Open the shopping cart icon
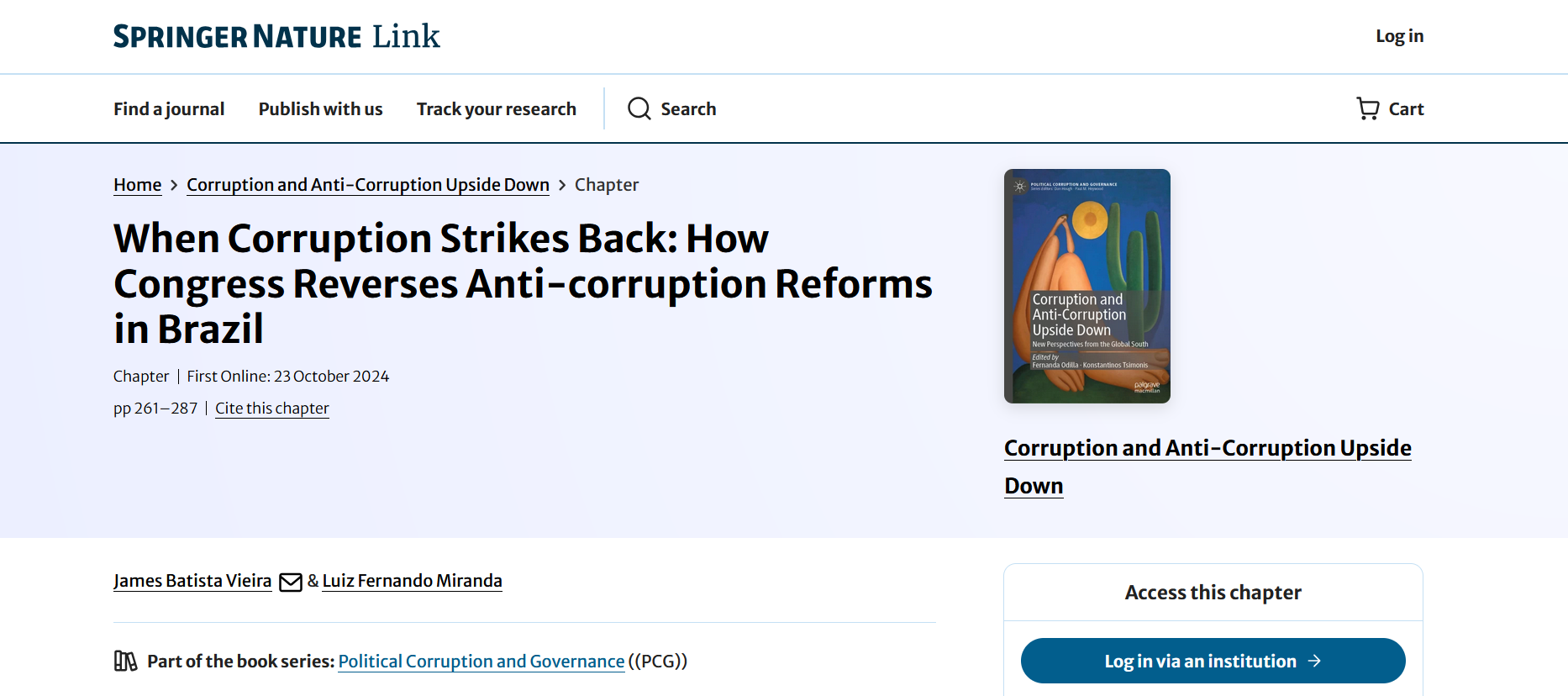 tap(1368, 108)
